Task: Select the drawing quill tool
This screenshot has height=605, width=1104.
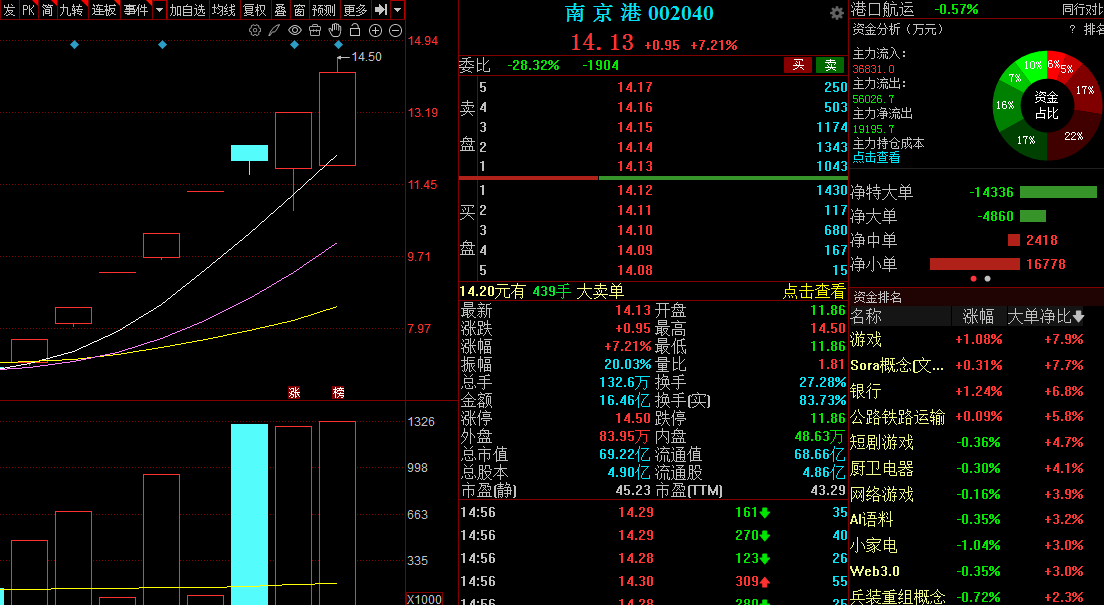Action: click(274, 30)
